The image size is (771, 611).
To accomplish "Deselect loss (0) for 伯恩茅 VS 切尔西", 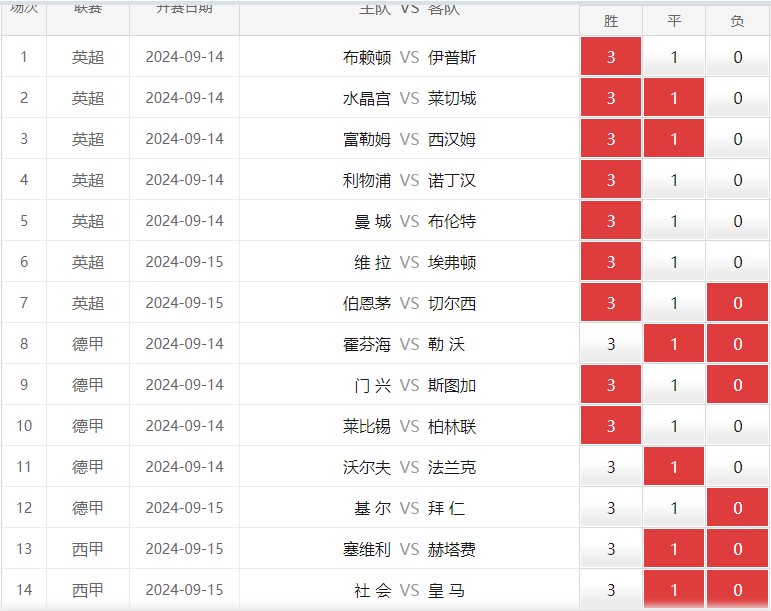I will [738, 302].
